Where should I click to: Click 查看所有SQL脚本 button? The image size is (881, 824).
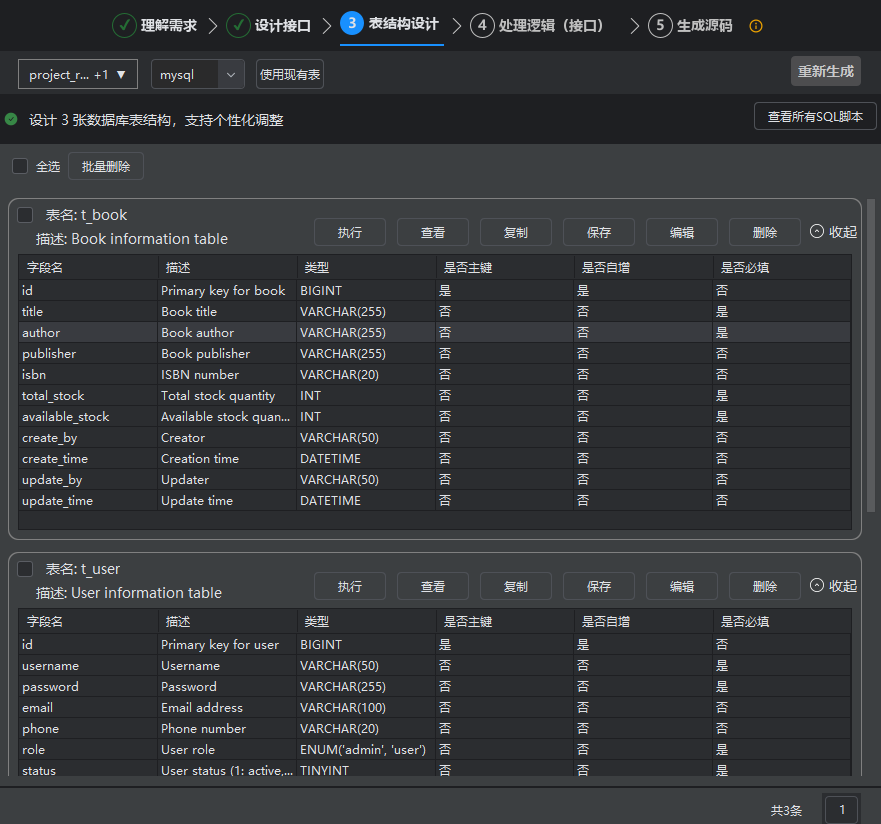click(815, 116)
